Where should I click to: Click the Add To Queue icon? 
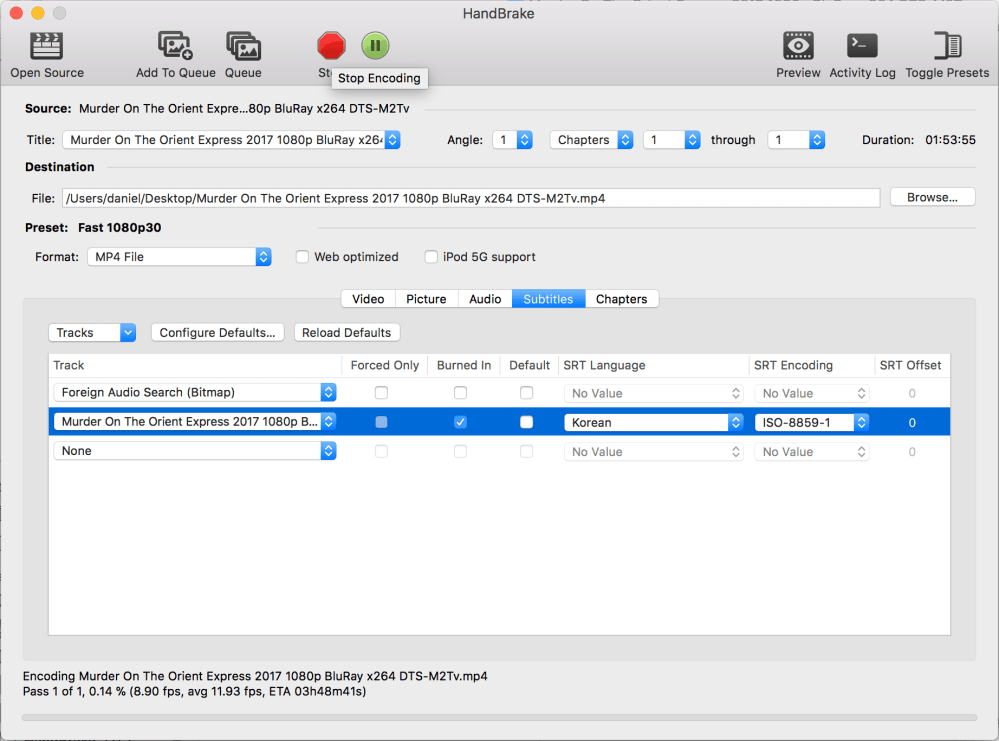click(x=175, y=46)
